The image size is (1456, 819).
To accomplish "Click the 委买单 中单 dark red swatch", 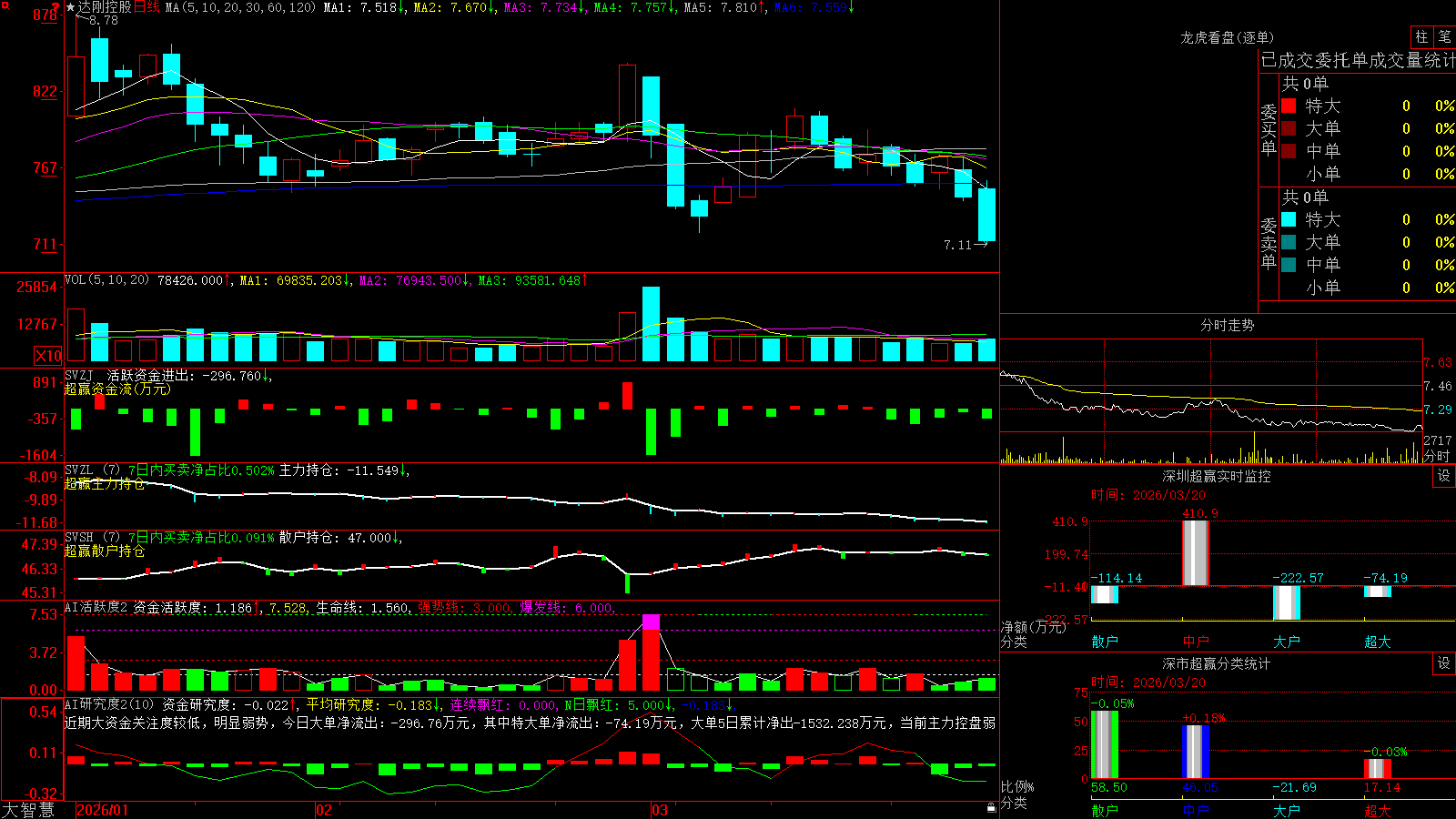I will pyautogui.click(x=1289, y=151).
